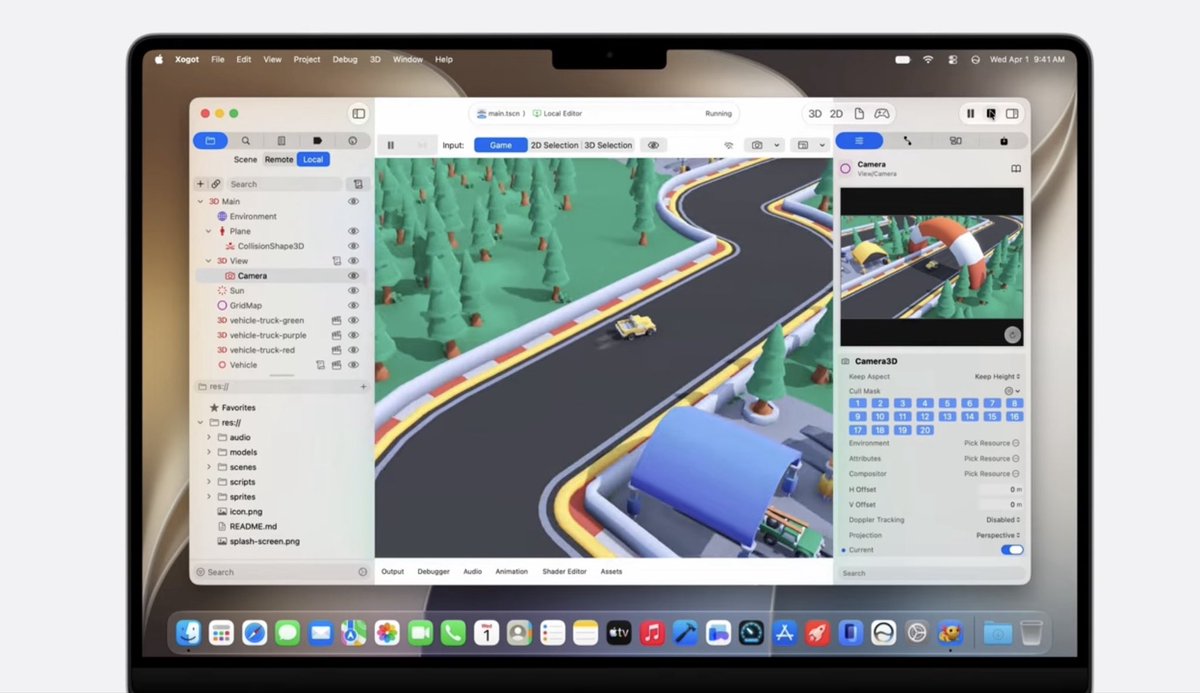Pick a resource for Environment
The height and width of the screenshot is (693, 1200).
(x=991, y=443)
